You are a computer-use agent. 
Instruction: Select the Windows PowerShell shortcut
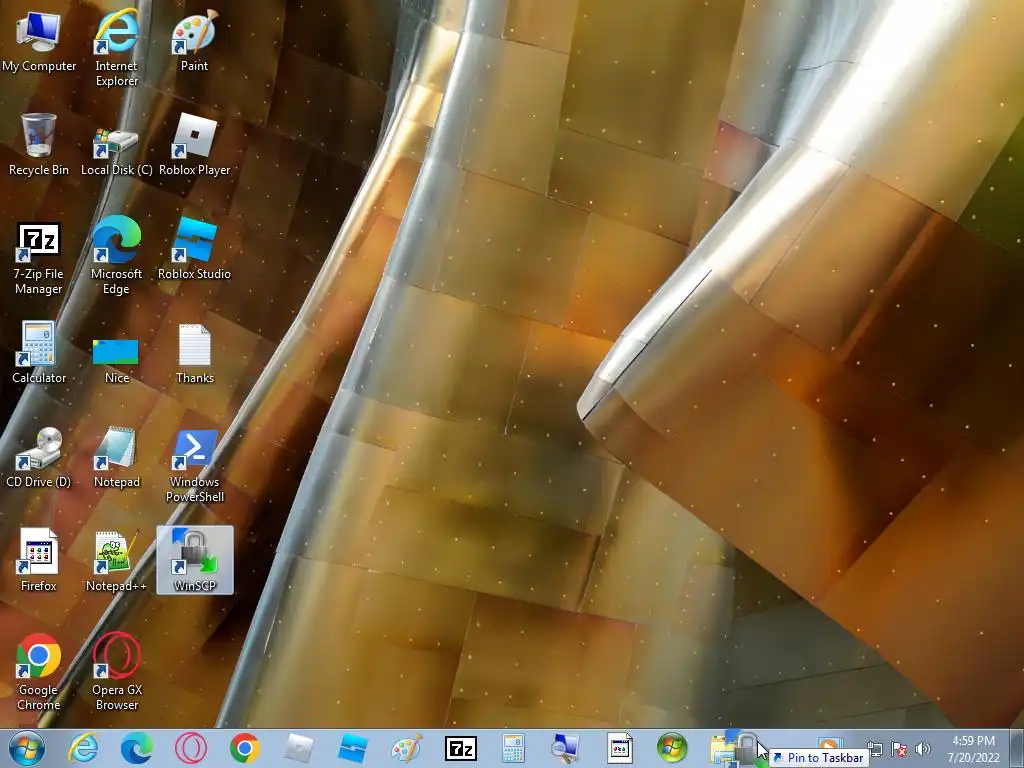(195, 466)
